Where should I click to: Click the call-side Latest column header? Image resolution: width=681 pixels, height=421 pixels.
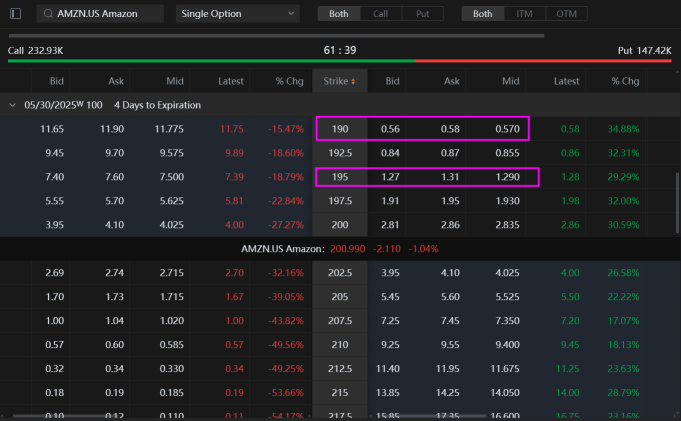coord(231,81)
